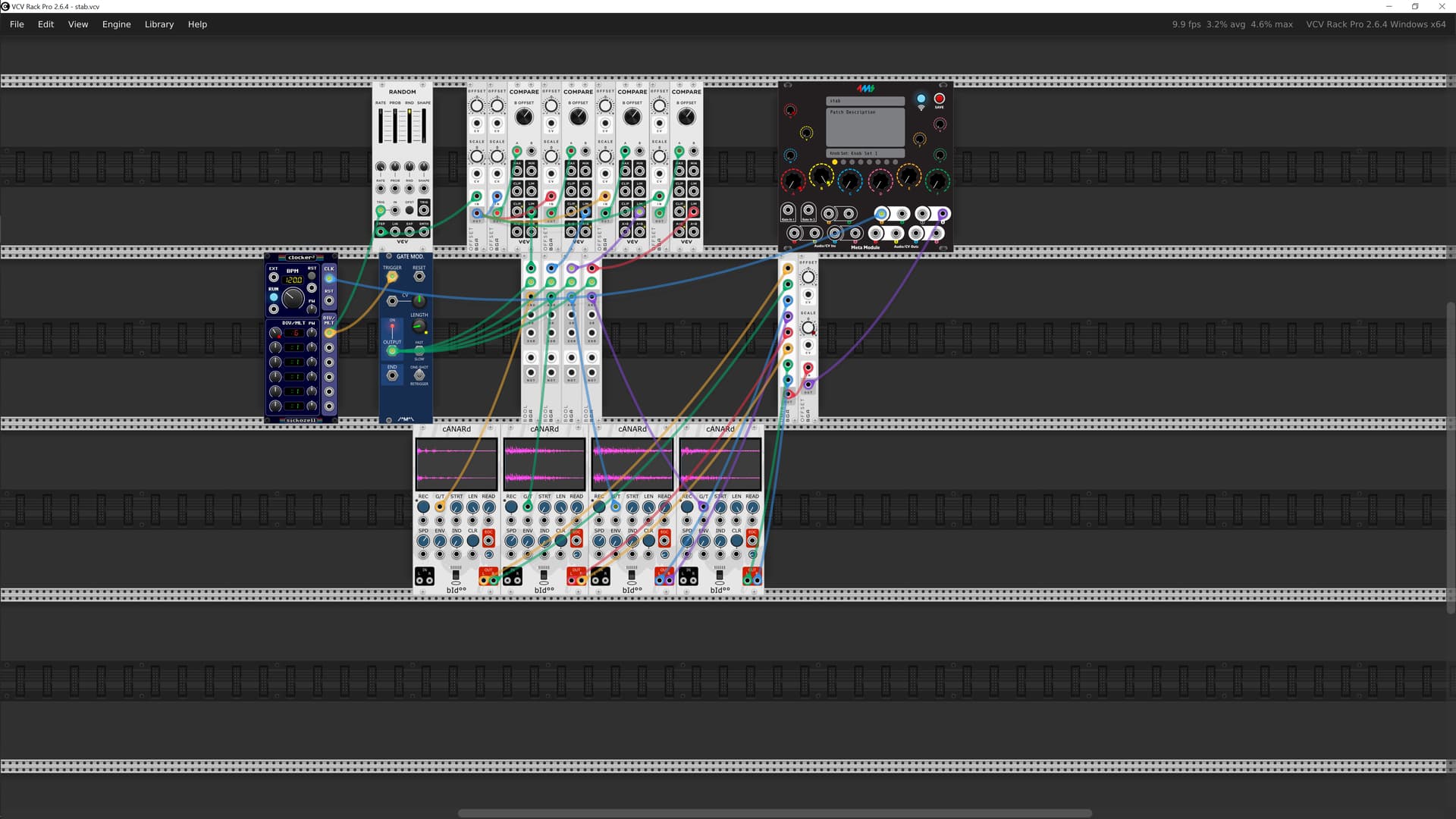Image resolution: width=1456 pixels, height=819 pixels.
Task: Flip the FAST/SLOW switch on Gate Mod
Action: point(419,350)
